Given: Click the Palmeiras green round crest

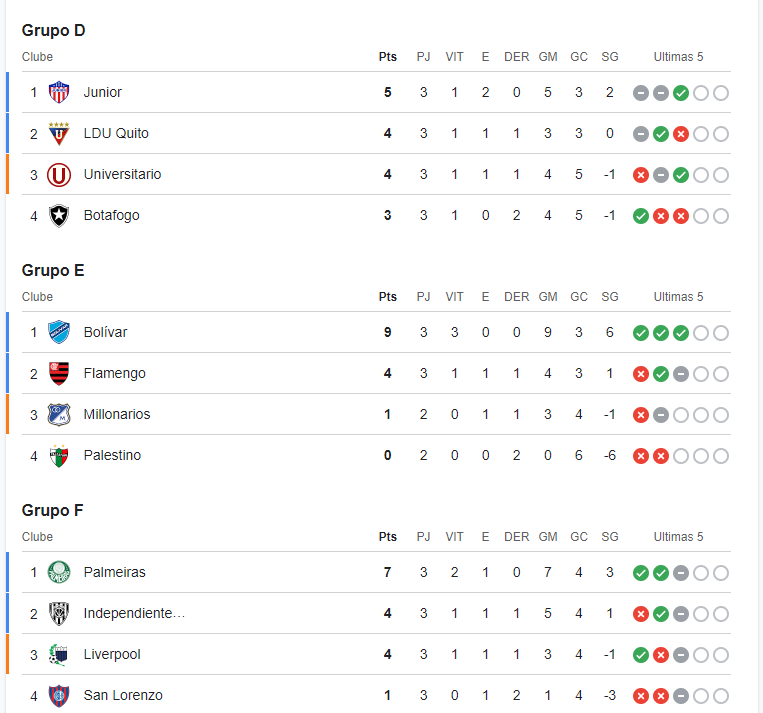Looking at the screenshot, I should coord(59,572).
